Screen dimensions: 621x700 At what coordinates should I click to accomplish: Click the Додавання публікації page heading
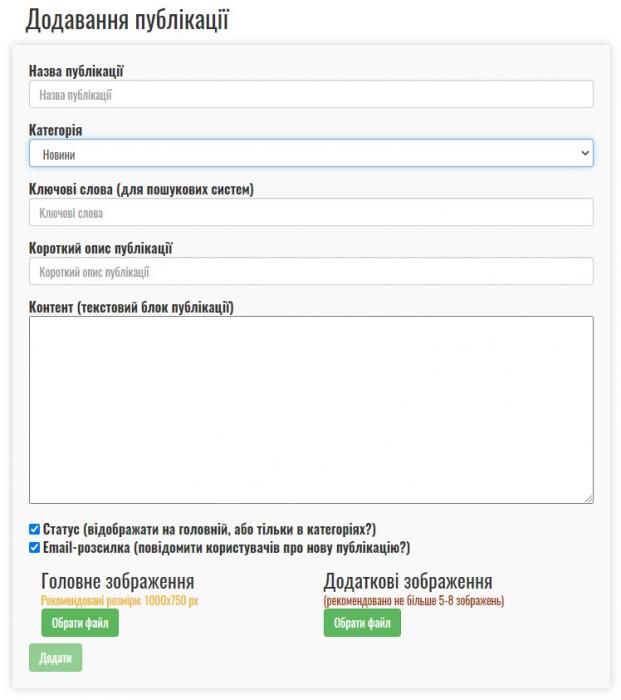pos(127,20)
